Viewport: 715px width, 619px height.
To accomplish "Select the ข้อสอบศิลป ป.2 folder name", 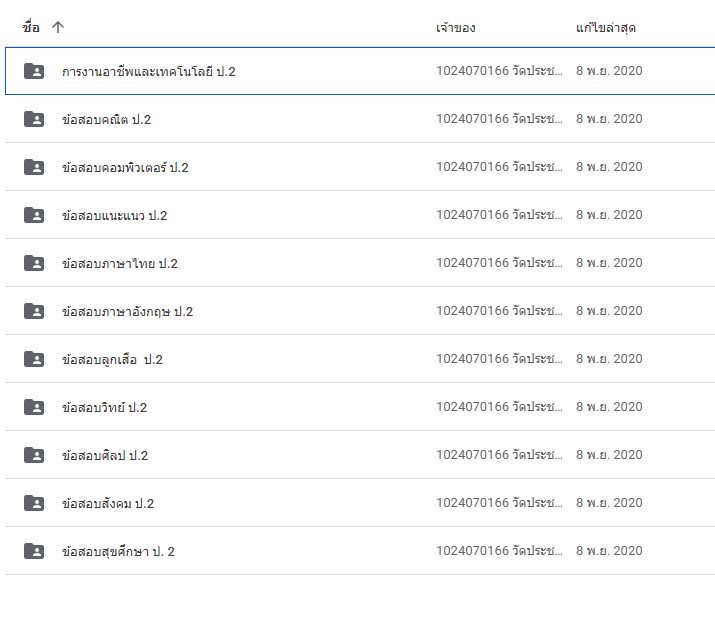I will click(105, 456).
